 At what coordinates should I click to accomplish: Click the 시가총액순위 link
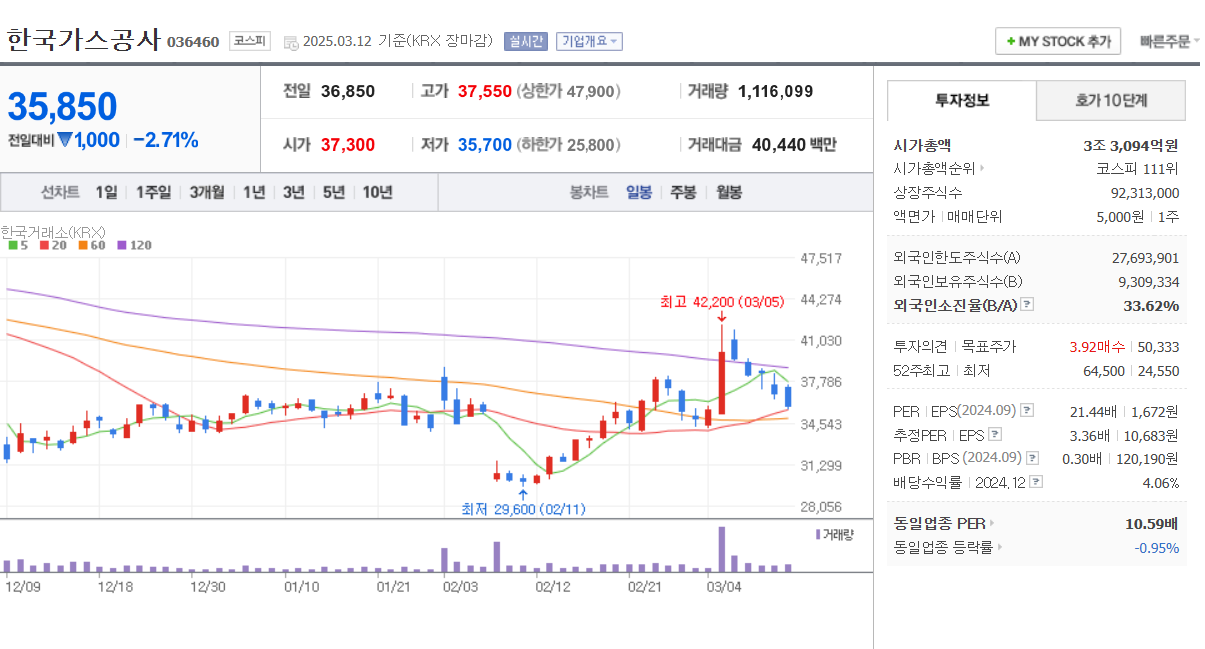tap(934, 169)
